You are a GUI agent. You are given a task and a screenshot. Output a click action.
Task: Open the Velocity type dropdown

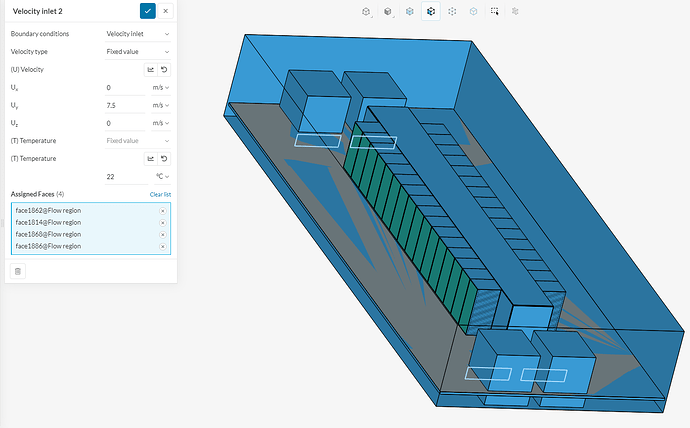[x=138, y=51]
